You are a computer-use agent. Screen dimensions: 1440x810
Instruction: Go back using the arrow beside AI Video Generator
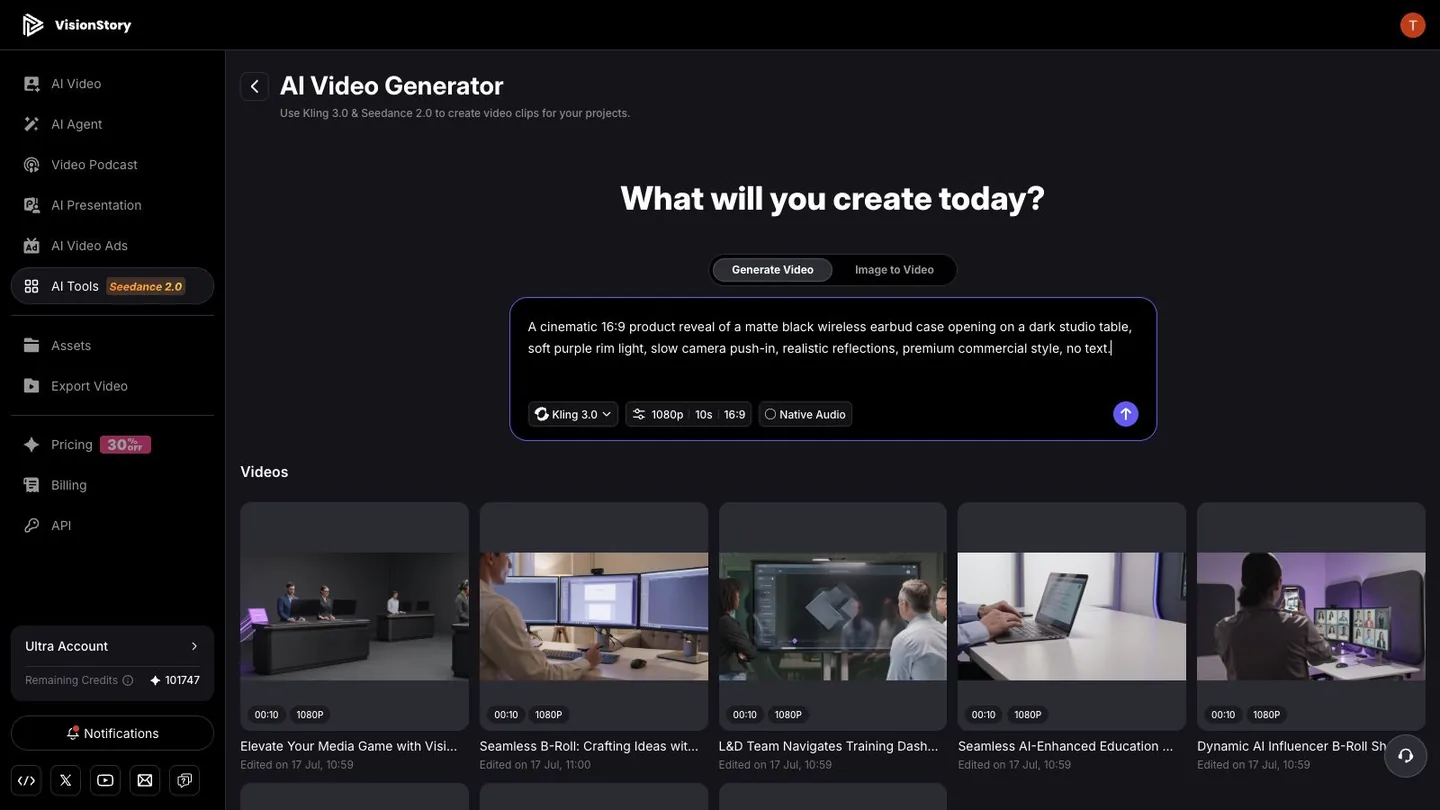click(x=254, y=87)
